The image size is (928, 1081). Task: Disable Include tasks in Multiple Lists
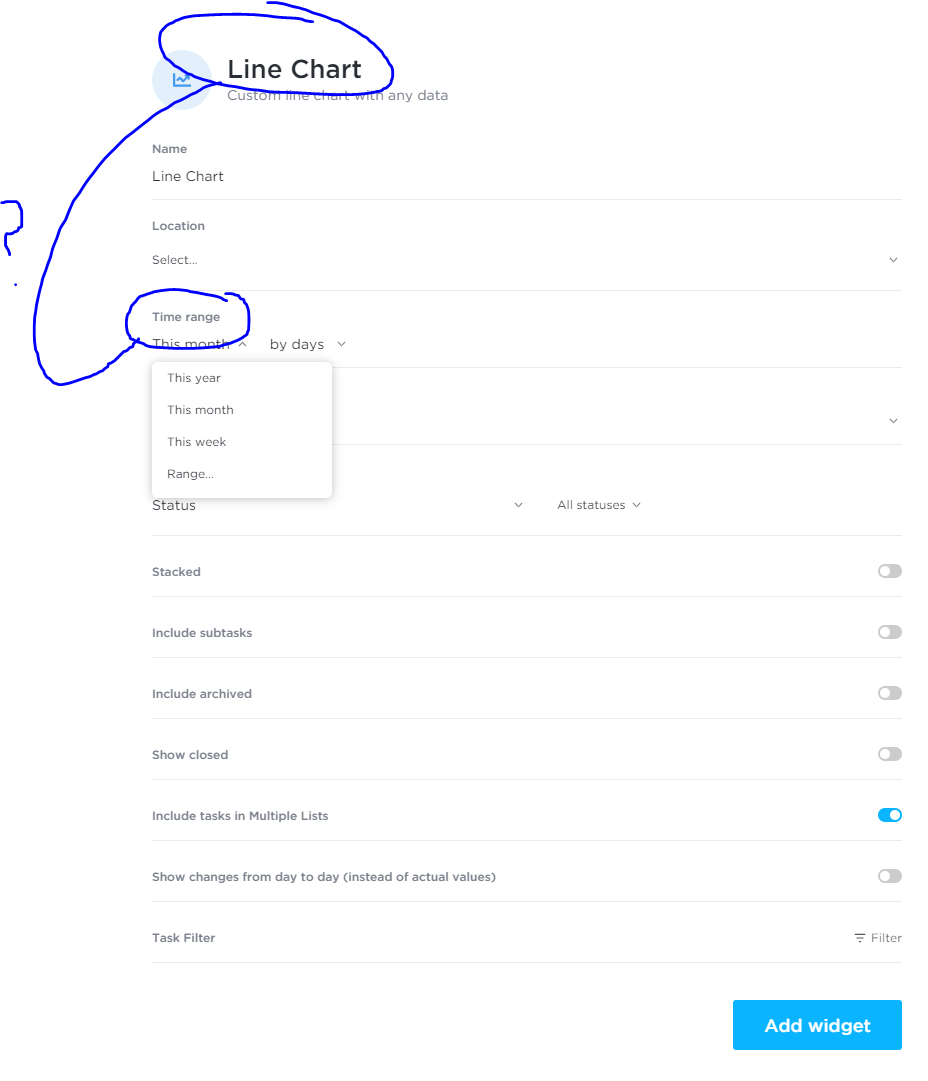click(889, 815)
